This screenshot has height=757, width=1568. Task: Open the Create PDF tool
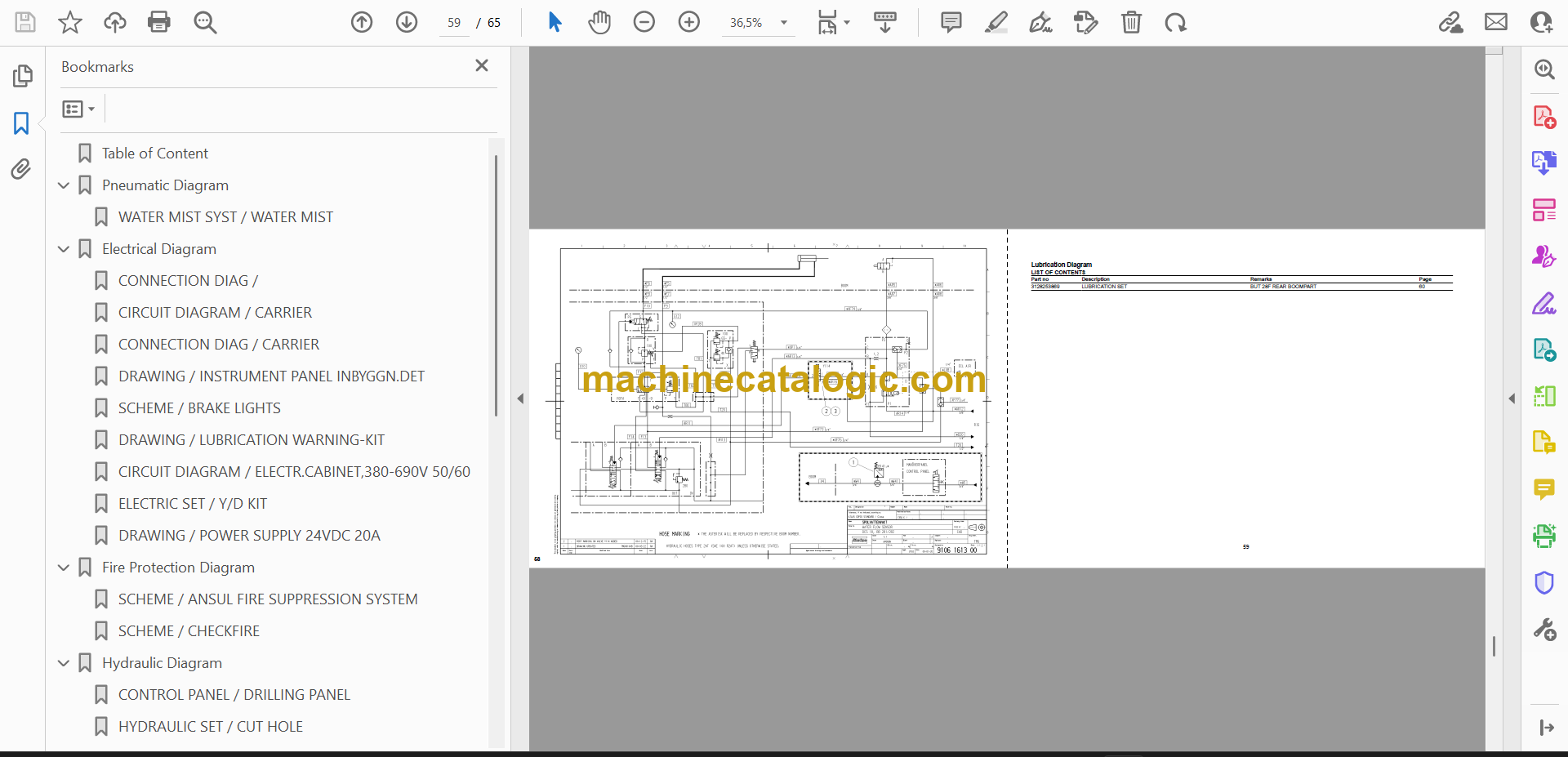tap(1543, 118)
